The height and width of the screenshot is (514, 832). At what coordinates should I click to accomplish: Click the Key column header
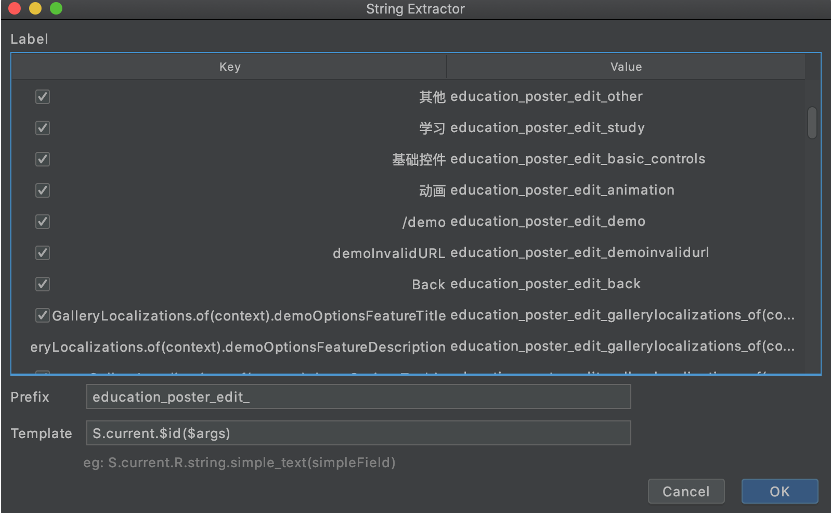(x=229, y=67)
